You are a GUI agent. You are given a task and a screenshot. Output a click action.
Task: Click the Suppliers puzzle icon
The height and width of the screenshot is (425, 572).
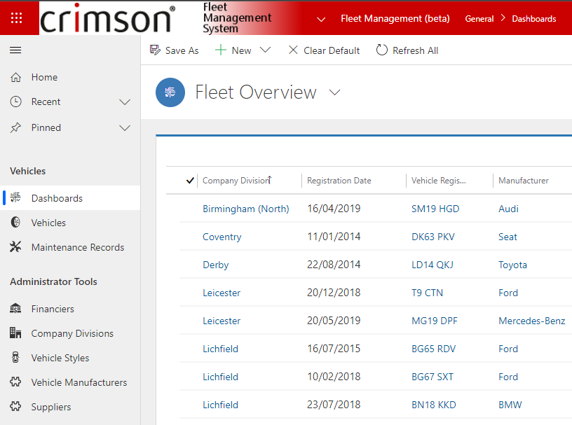coord(16,406)
